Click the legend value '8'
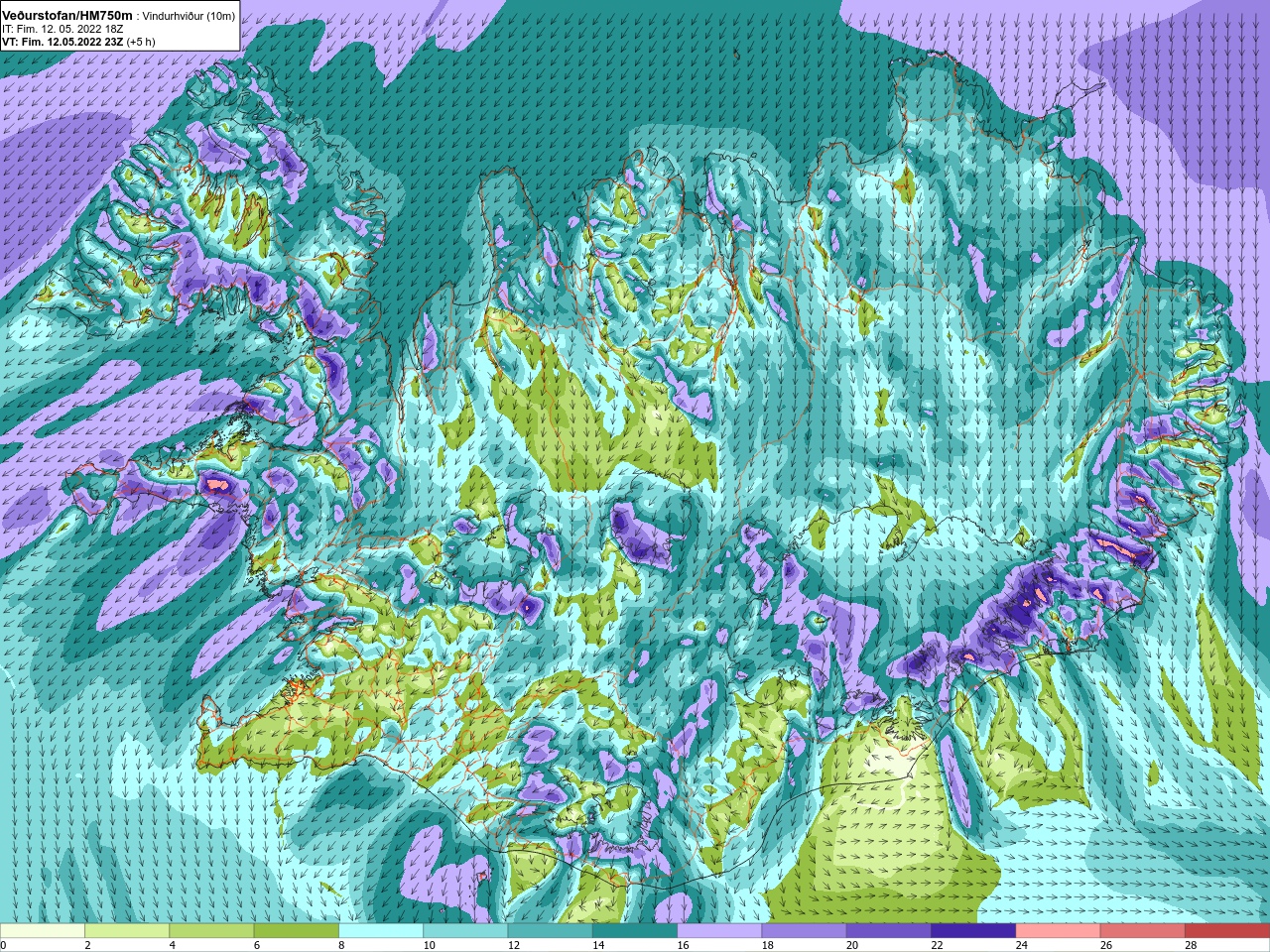Screen dimensions: 1270x952 point(342,945)
